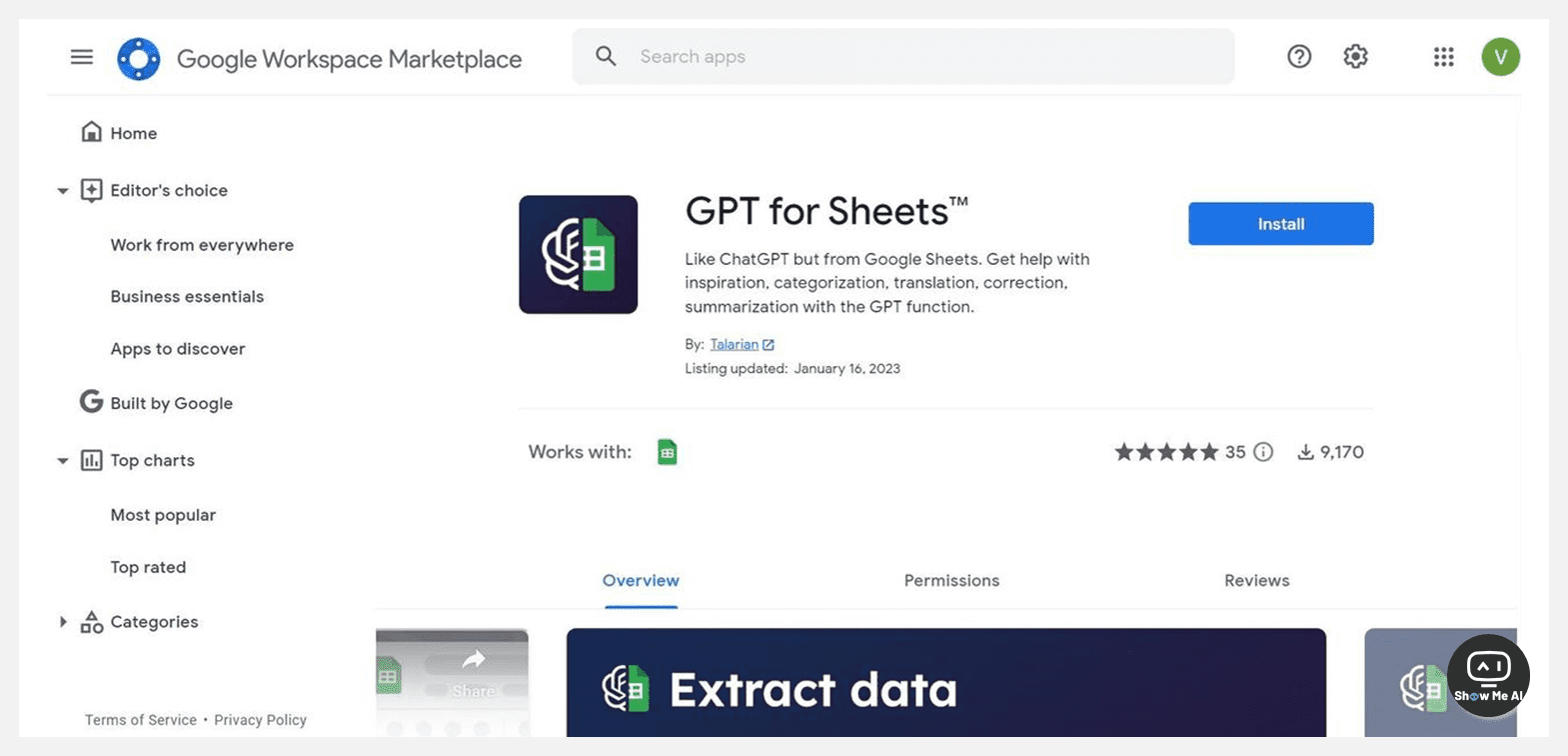The image size is (1568, 756).
Task: Select Apps to discover
Action: tap(178, 349)
